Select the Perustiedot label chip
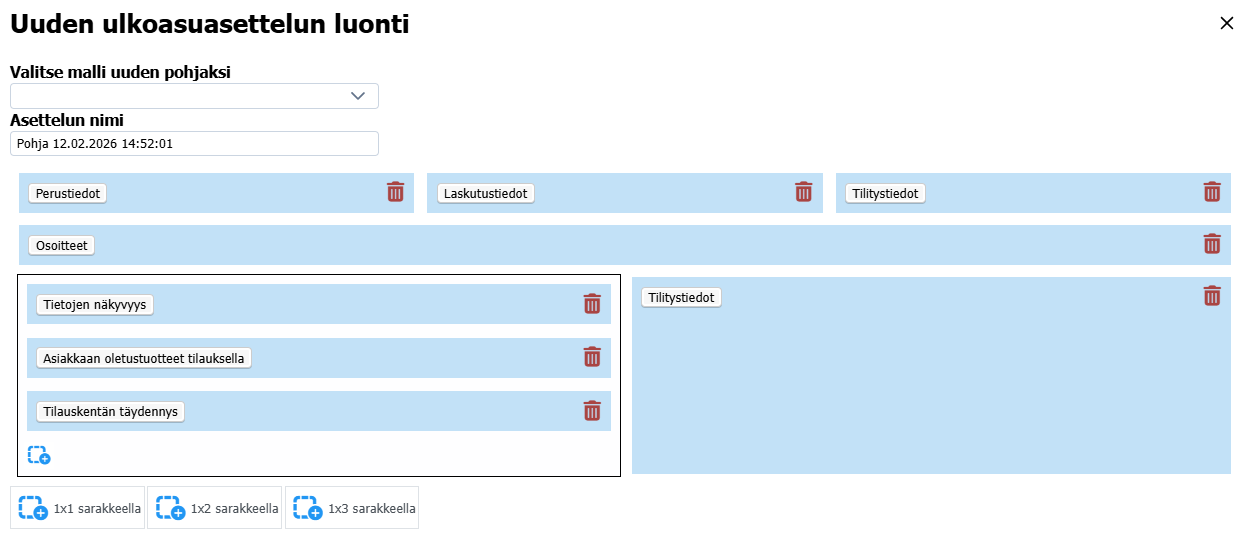Screen dimensions: 1238x536 point(67,193)
